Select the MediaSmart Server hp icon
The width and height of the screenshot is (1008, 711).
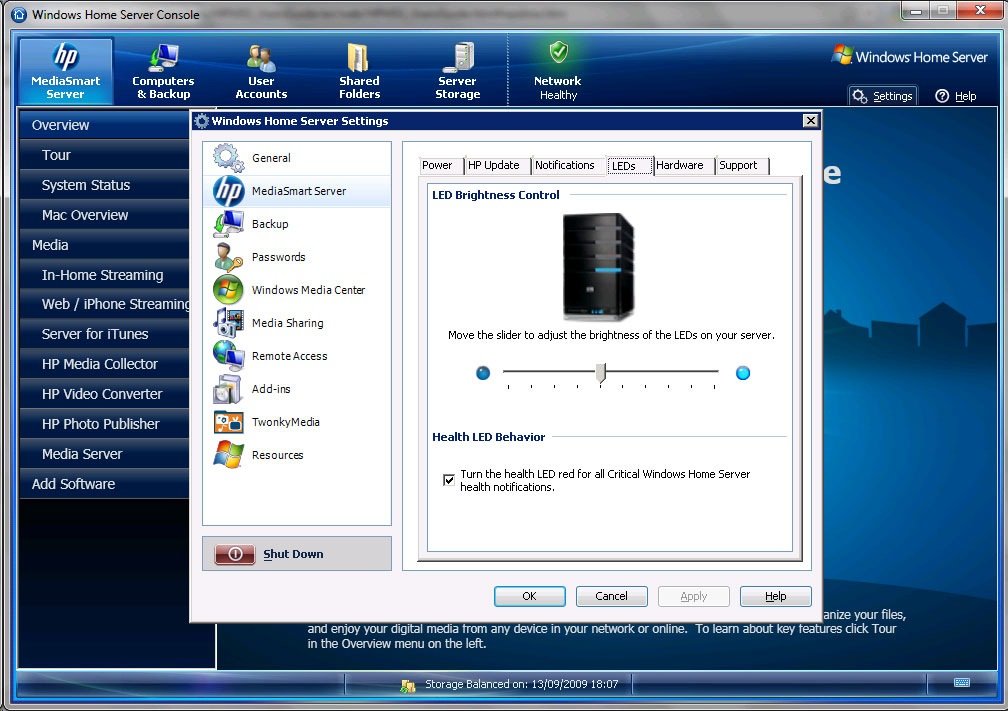(228, 191)
